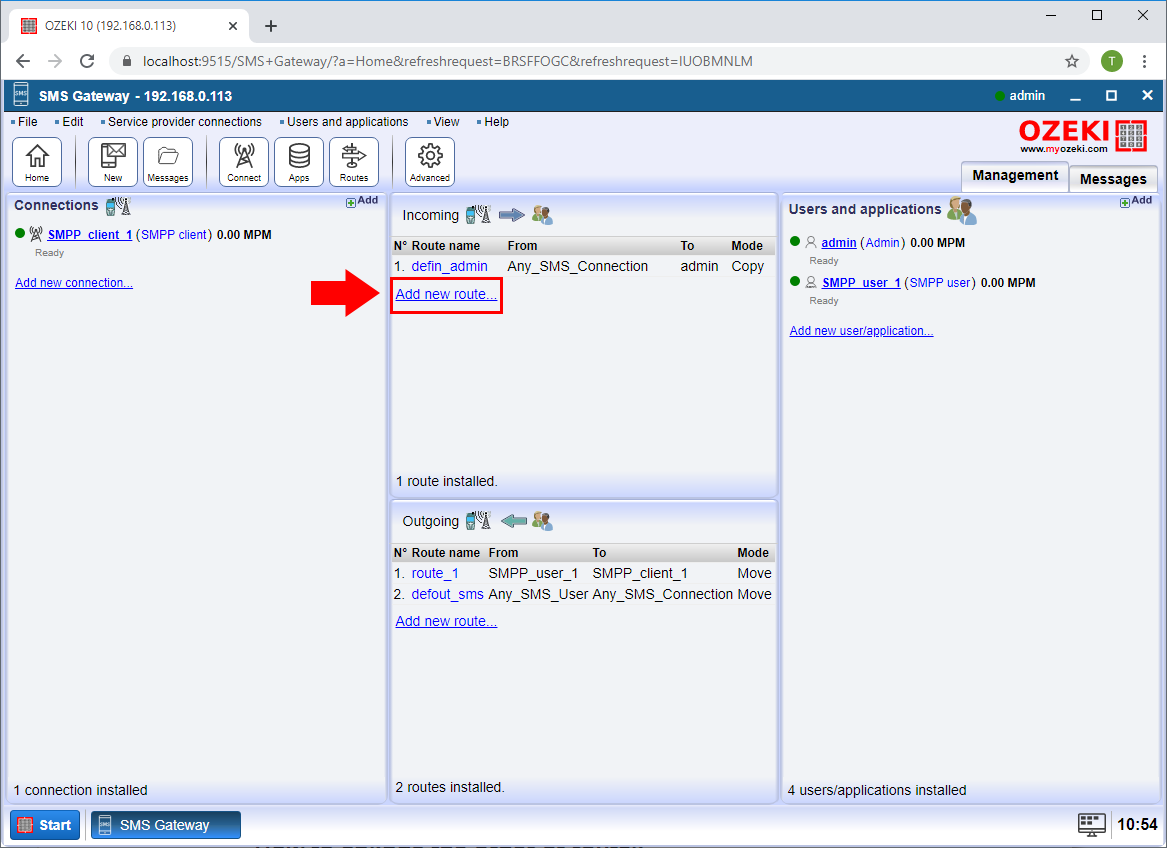Open the Help menu
The width and height of the screenshot is (1167, 848).
point(496,122)
